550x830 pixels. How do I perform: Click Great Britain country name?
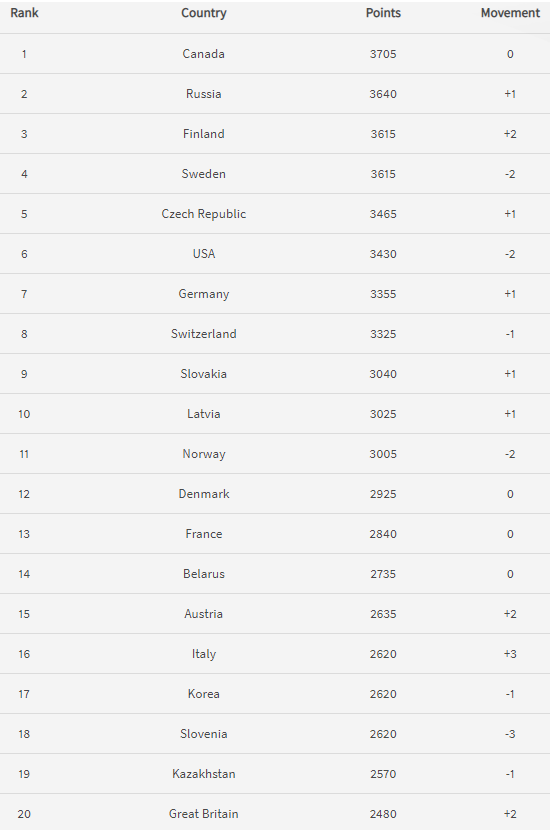(x=204, y=814)
